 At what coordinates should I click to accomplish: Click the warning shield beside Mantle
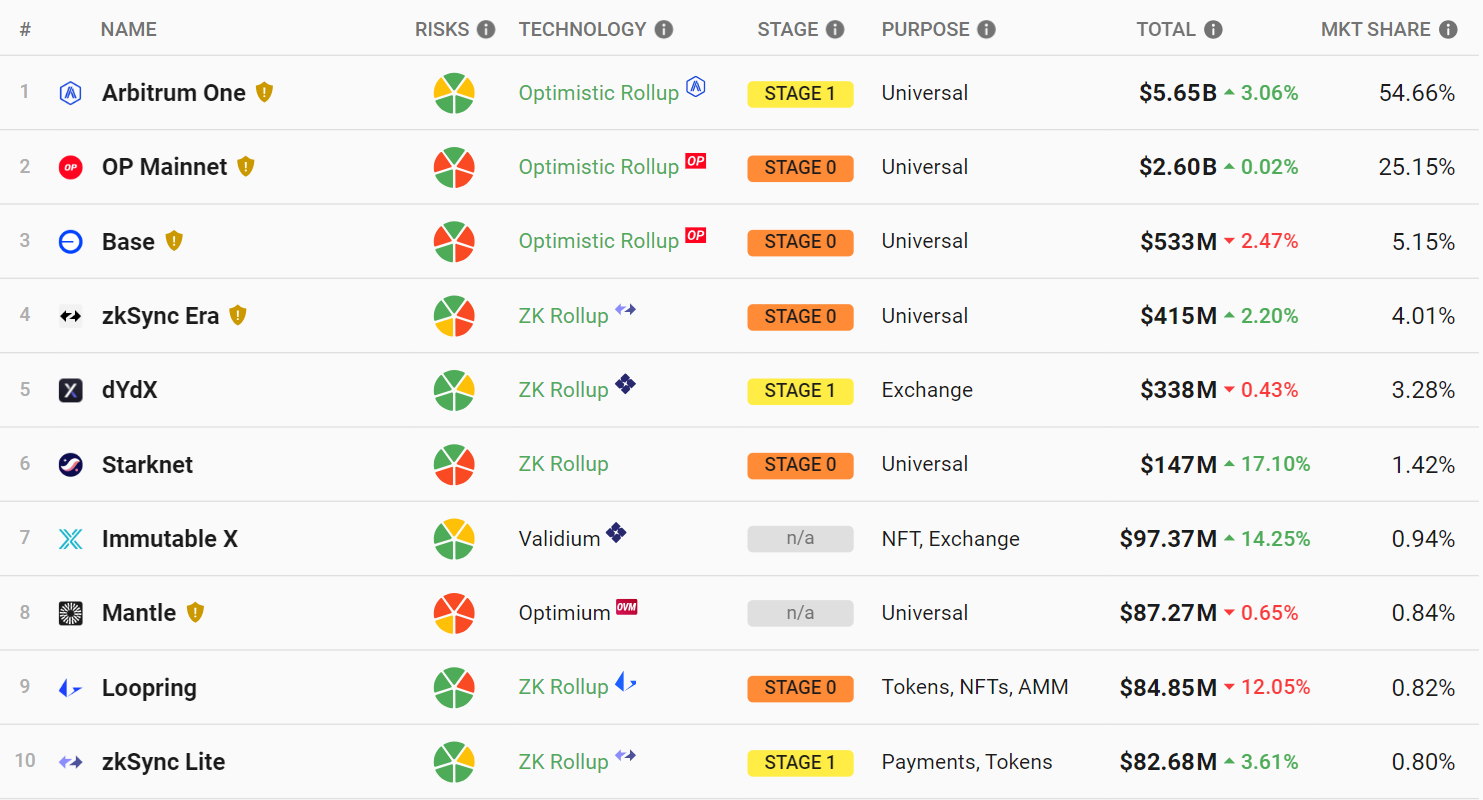pos(195,612)
